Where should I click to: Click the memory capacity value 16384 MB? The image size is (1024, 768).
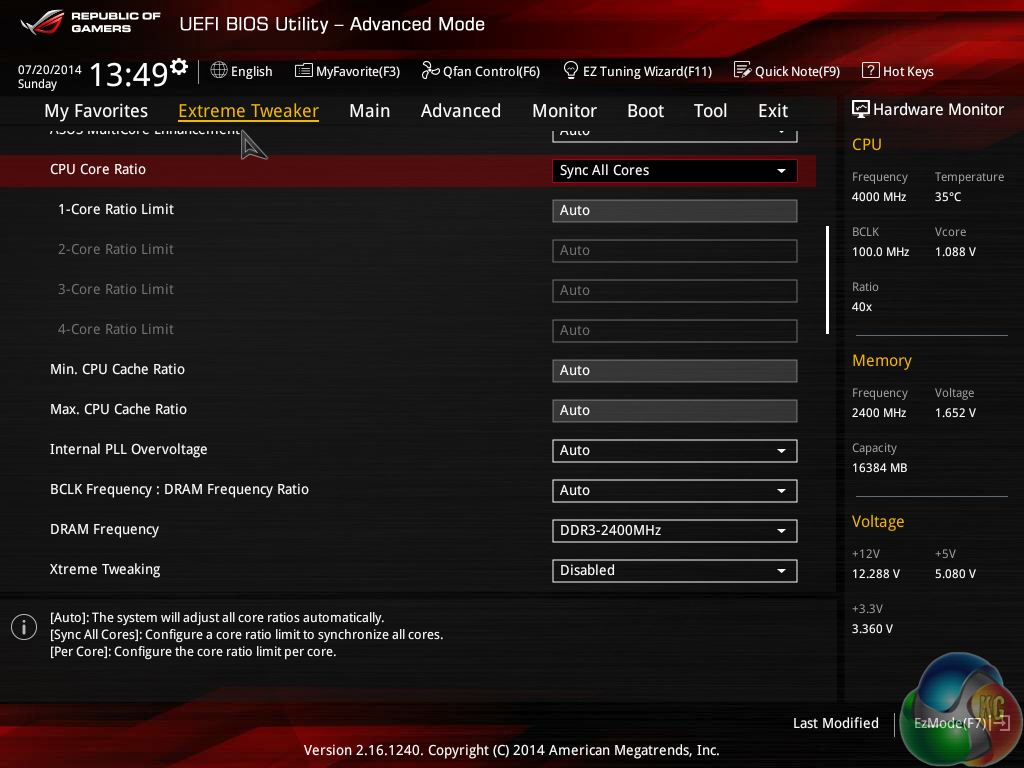tap(880, 468)
